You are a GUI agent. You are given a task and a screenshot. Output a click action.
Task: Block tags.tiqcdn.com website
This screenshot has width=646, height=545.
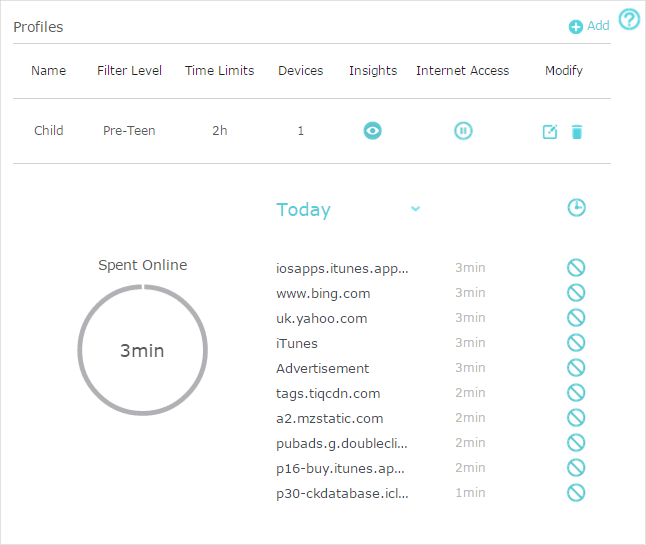[x=576, y=393]
